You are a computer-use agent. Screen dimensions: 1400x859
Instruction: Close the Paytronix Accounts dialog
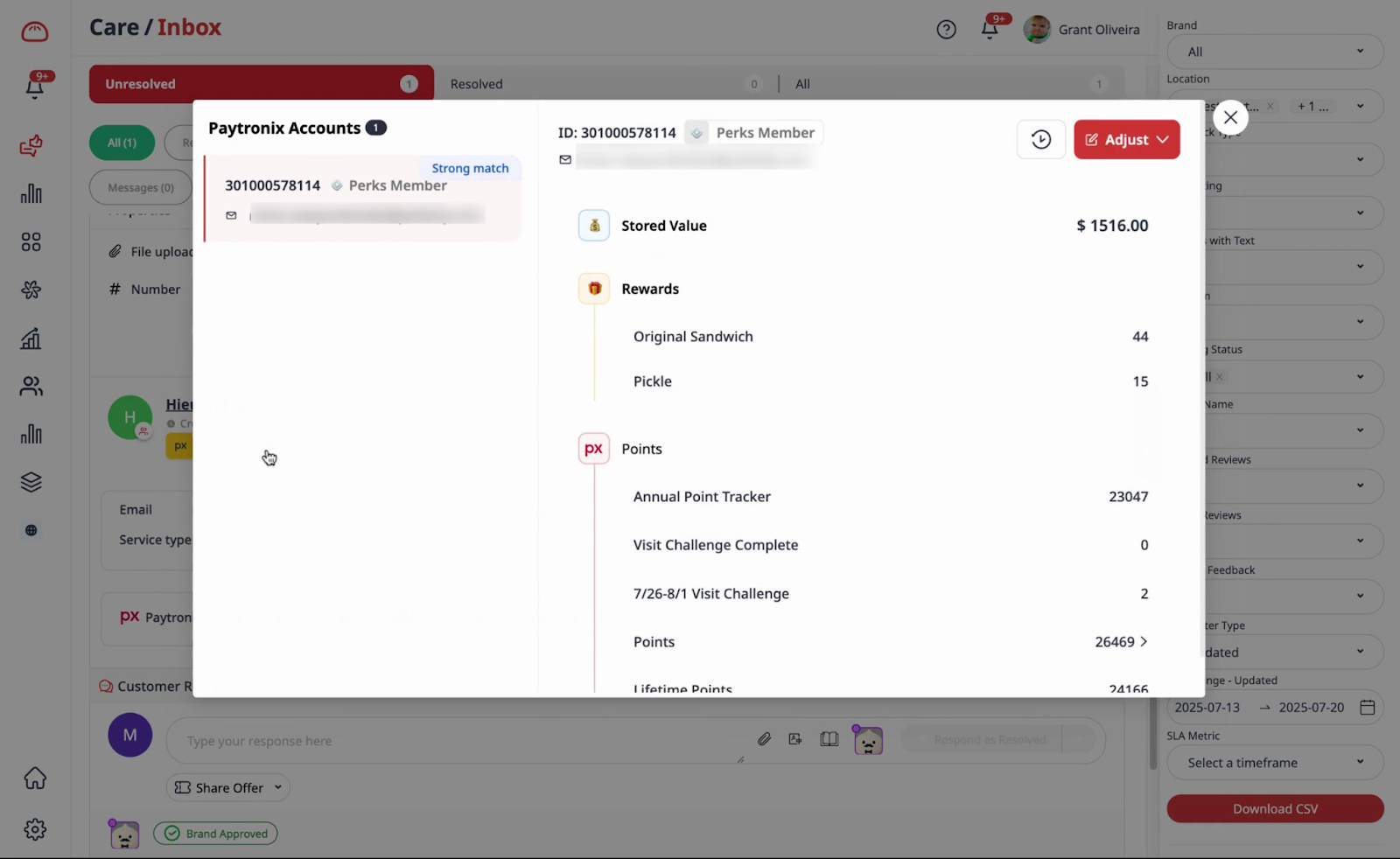point(1230,117)
